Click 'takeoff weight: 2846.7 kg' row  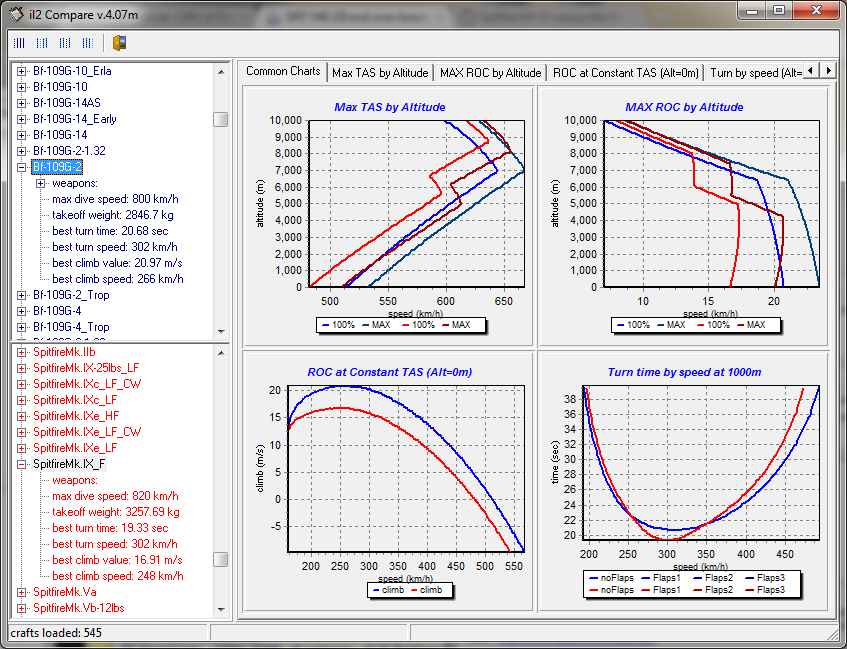click(x=113, y=215)
